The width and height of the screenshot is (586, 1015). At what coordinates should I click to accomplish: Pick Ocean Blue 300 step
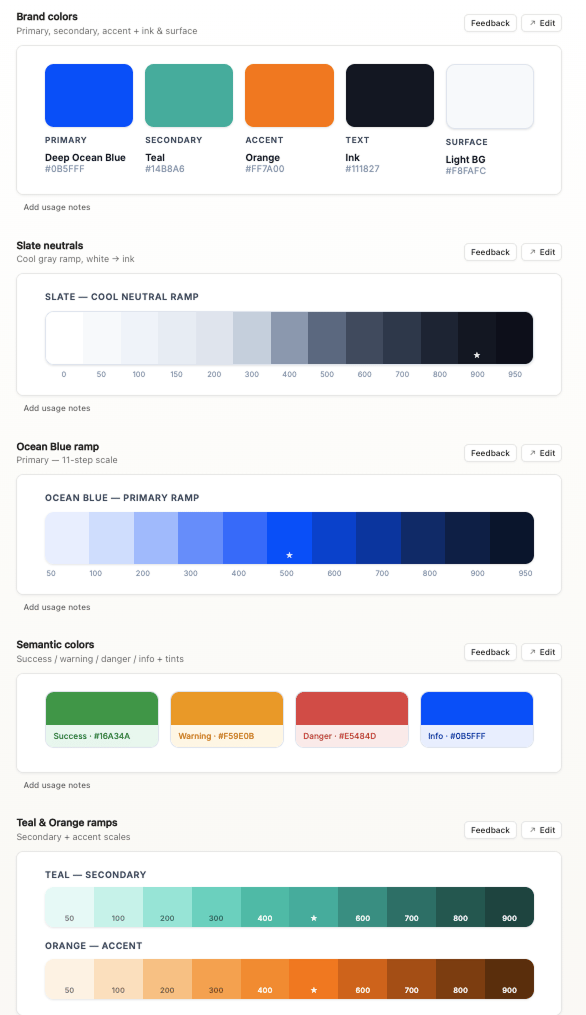click(201, 538)
